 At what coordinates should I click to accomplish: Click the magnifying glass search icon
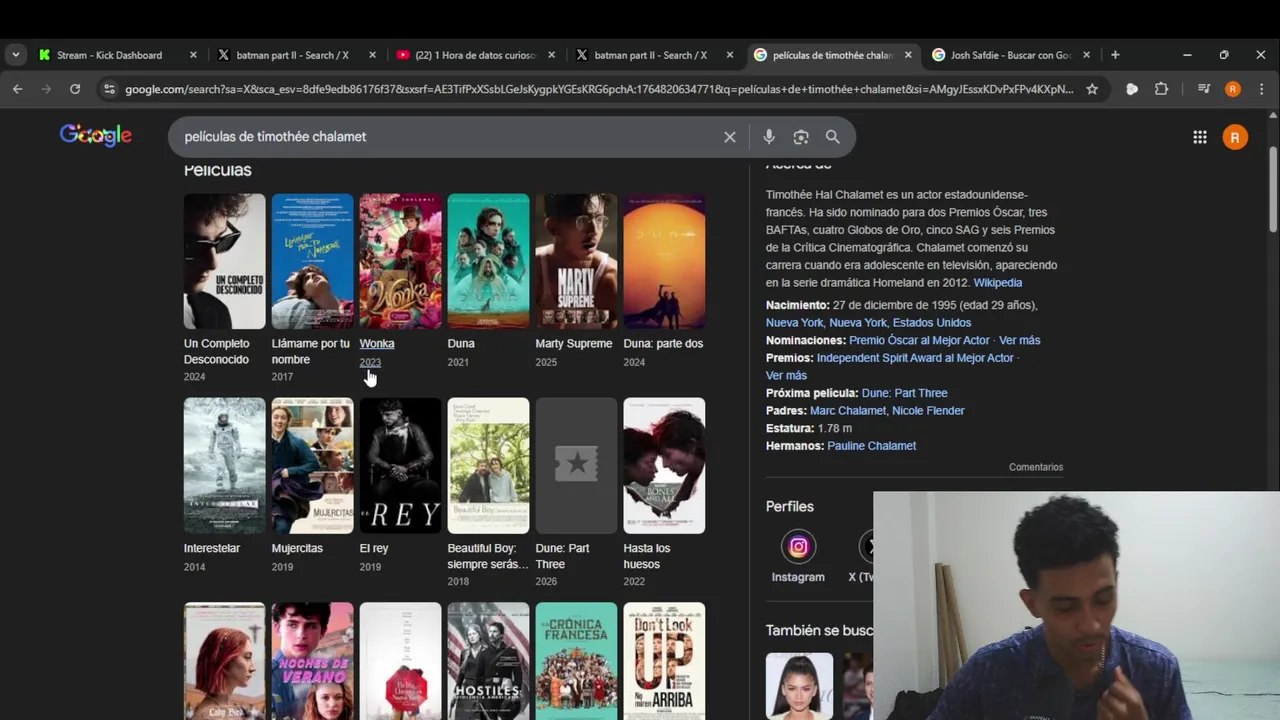coord(833,137)
